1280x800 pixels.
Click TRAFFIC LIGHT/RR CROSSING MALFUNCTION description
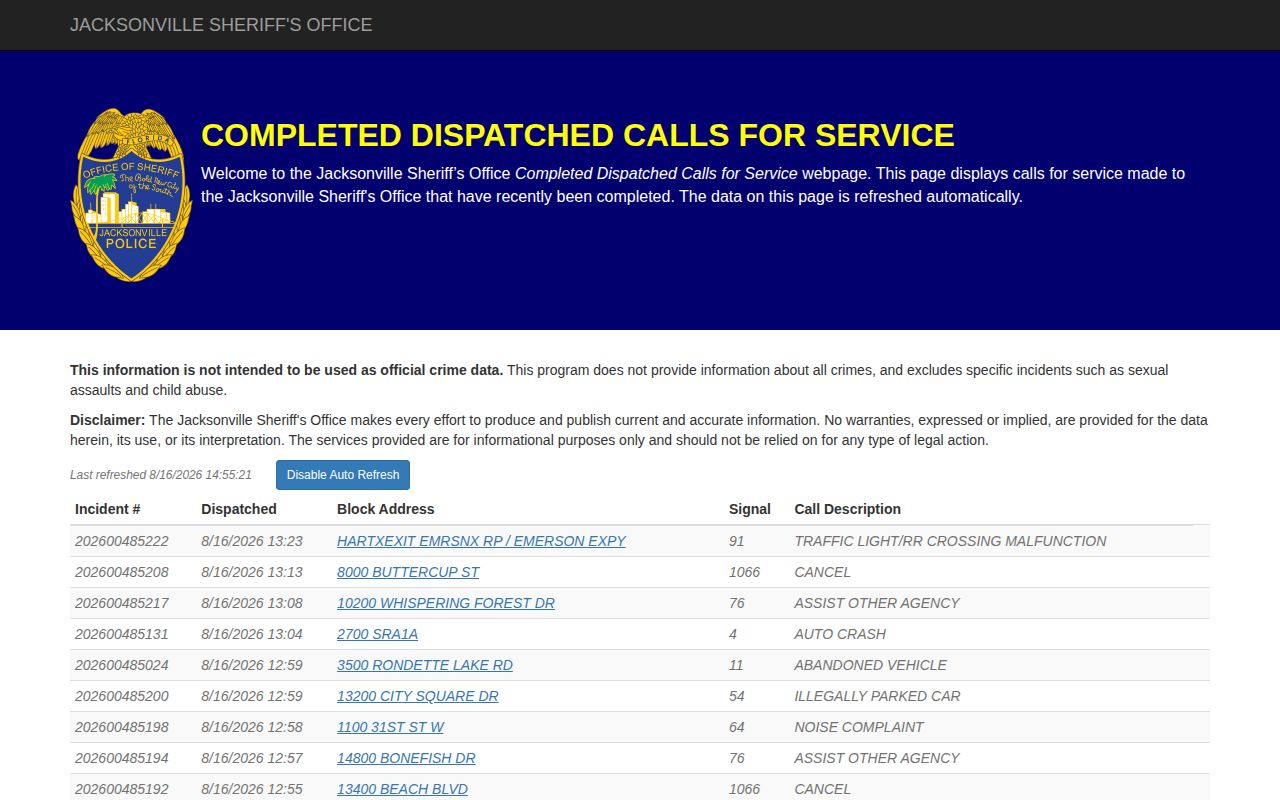point(950,541)
